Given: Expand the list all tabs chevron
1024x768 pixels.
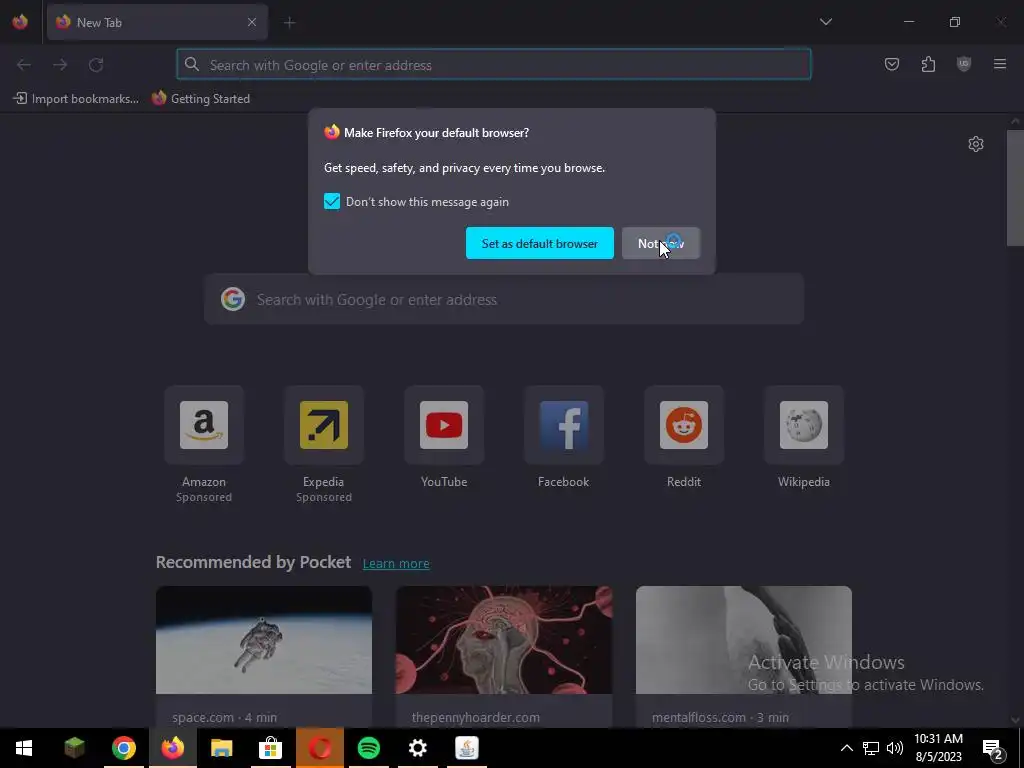Looking at the screenshot, I should click(825, 22).
